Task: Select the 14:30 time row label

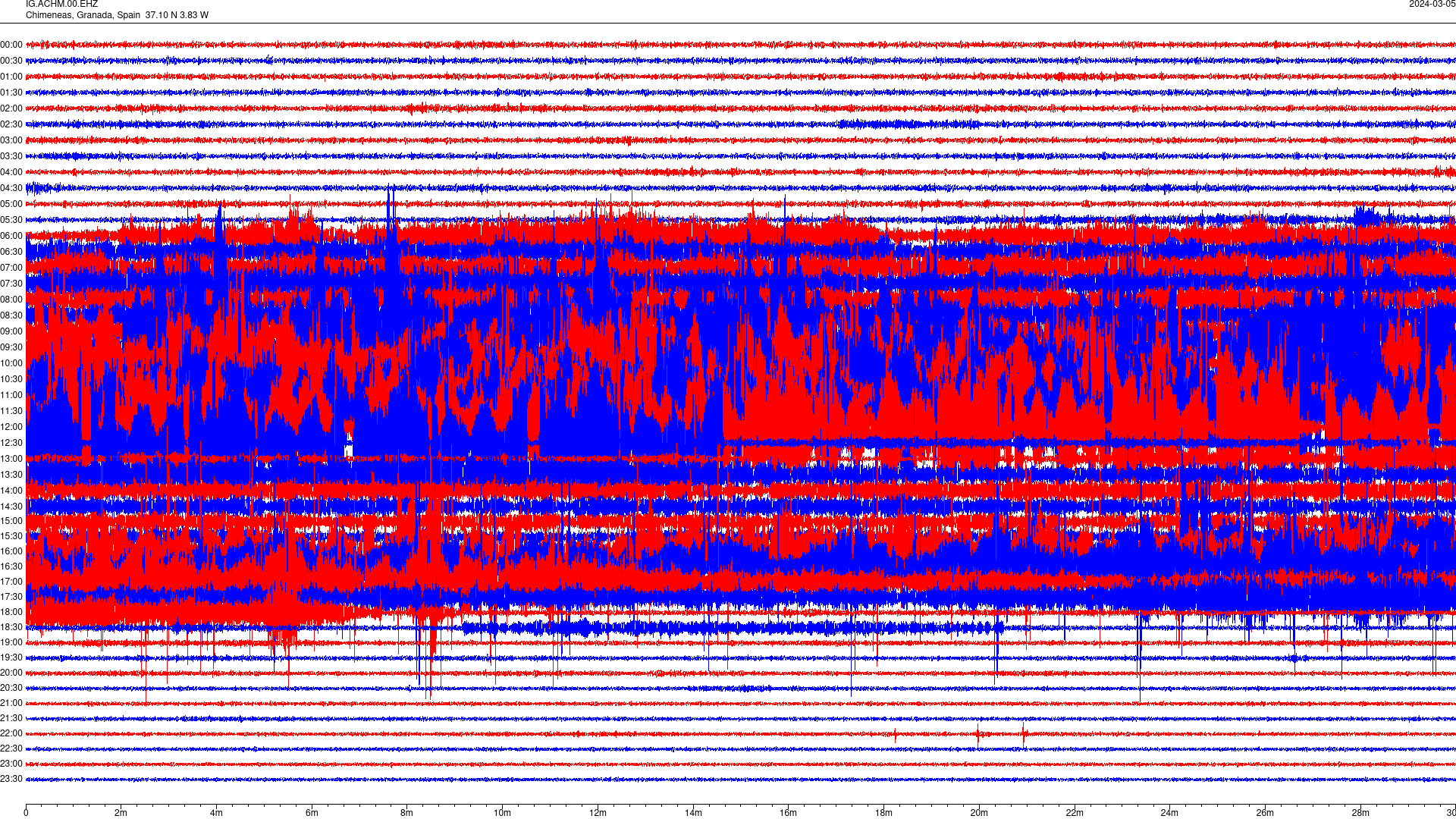Action: (x=11, y=507)
